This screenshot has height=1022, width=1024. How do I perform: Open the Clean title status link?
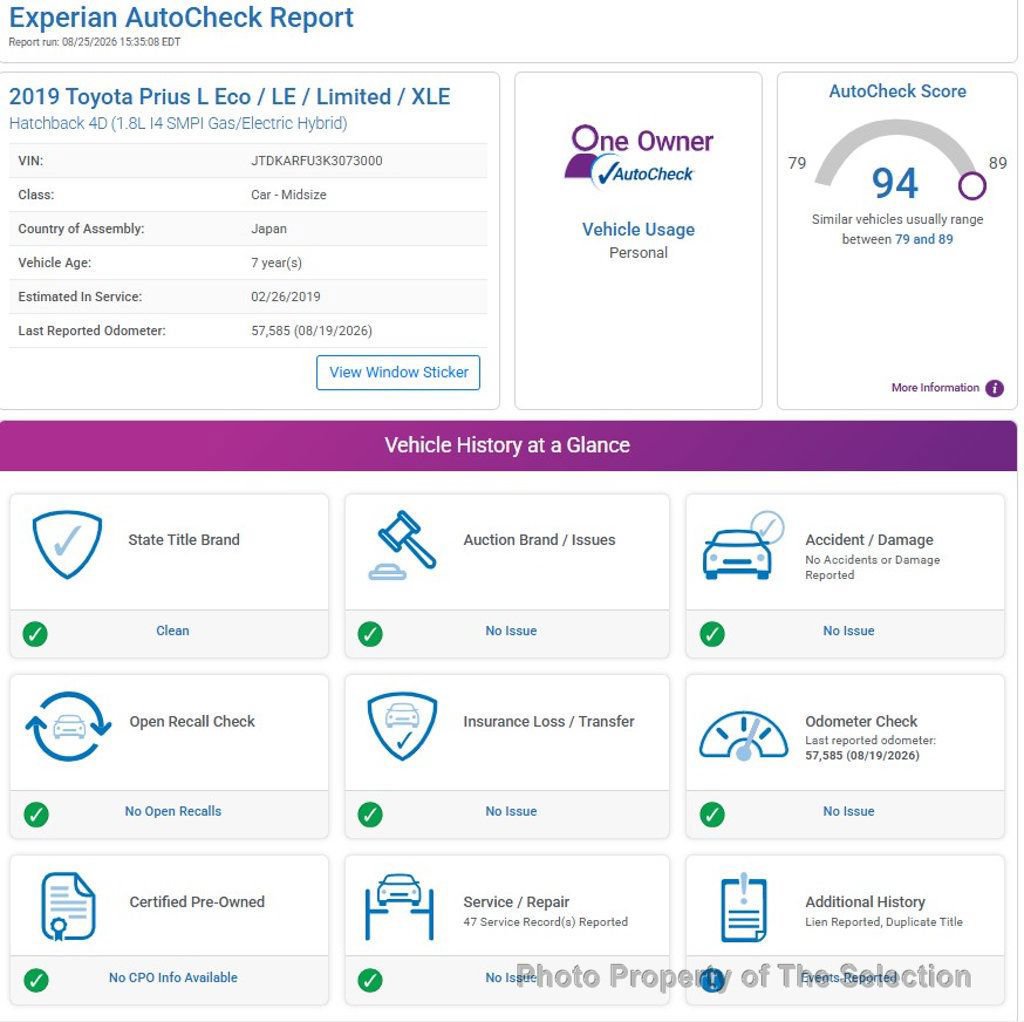(x=172, y=631)
